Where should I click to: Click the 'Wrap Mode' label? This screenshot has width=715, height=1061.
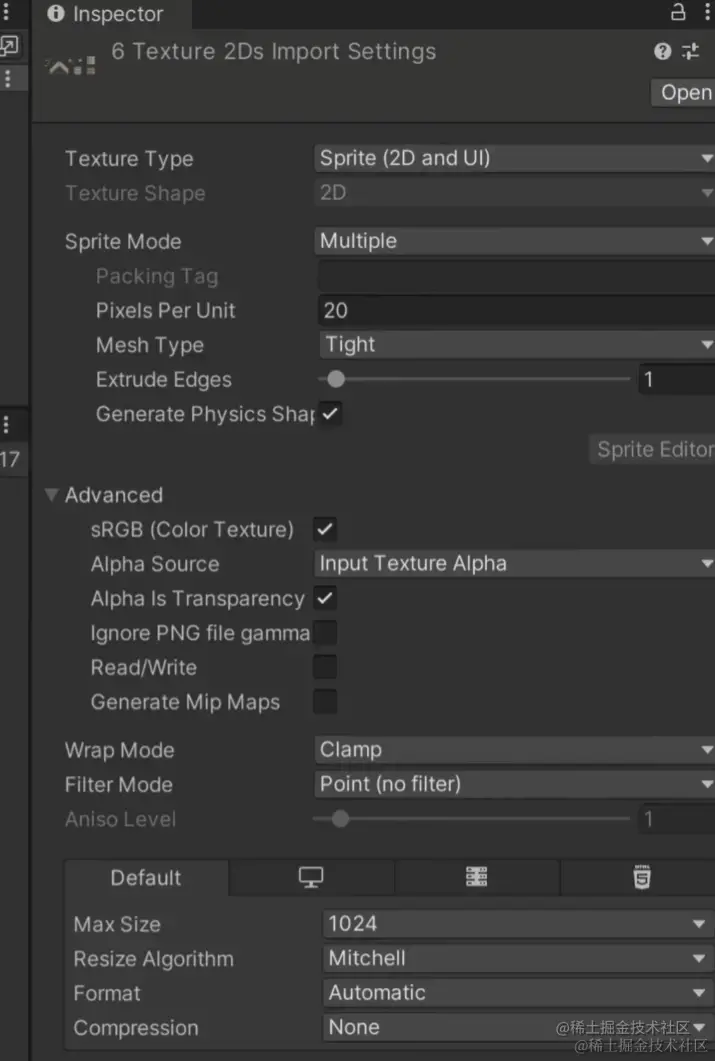[x=120, y=750]
